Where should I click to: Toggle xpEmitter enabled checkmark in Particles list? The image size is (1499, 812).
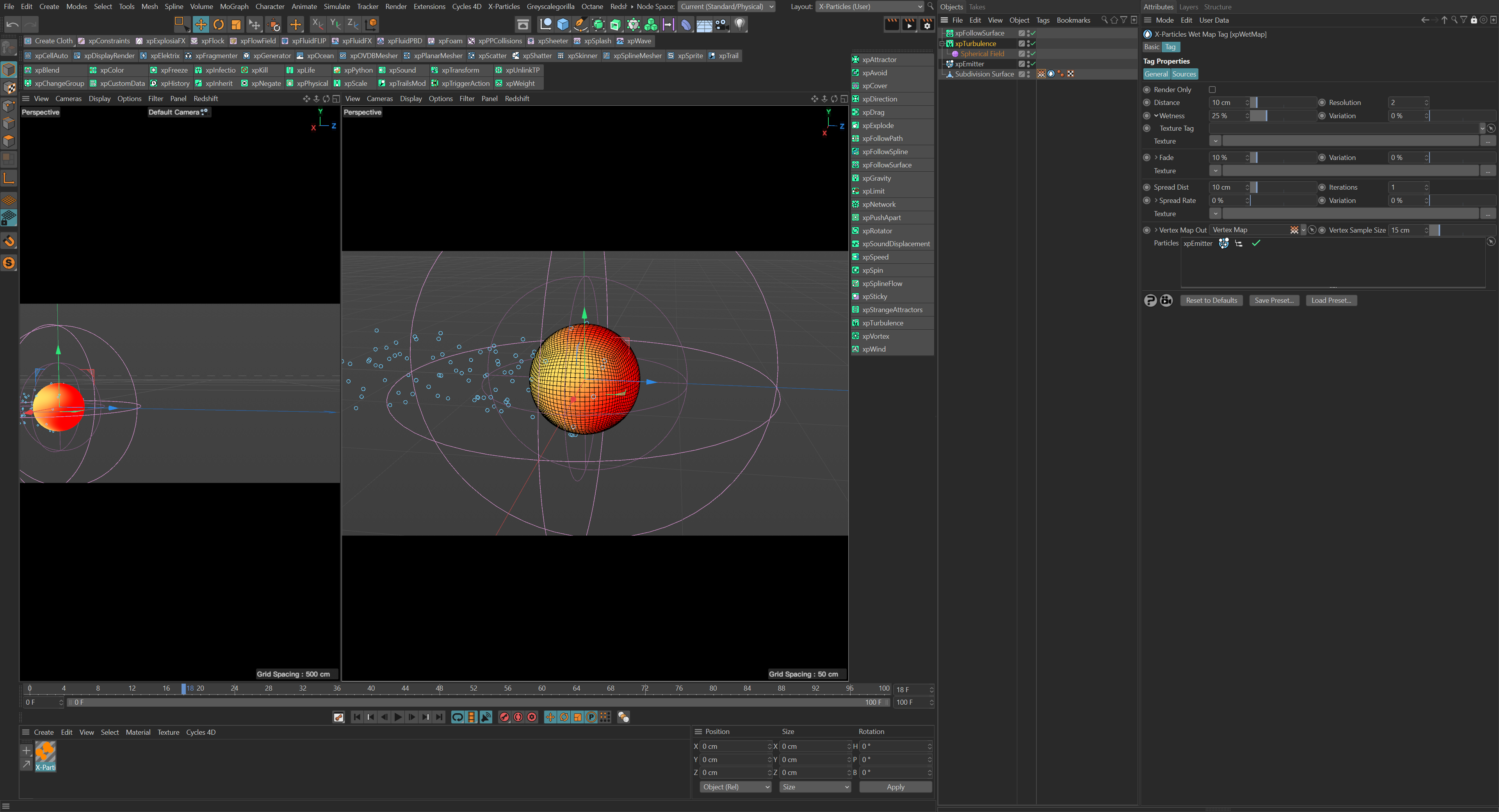[x=1256, y=244]
